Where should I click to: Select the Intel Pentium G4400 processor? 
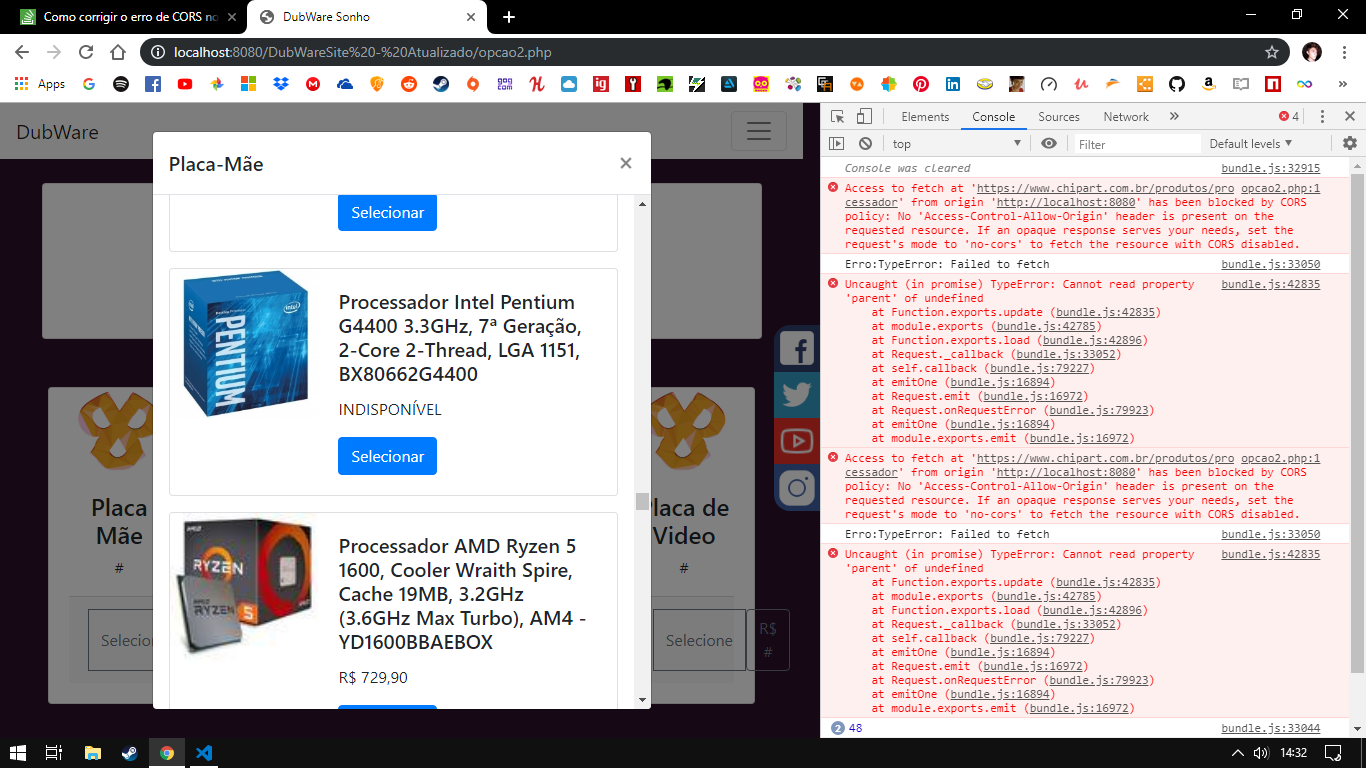coord(387,456)
